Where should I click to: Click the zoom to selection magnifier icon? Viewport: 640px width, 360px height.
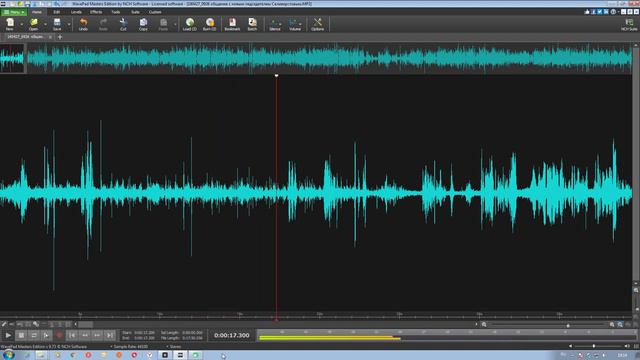[x=620, y=324]
